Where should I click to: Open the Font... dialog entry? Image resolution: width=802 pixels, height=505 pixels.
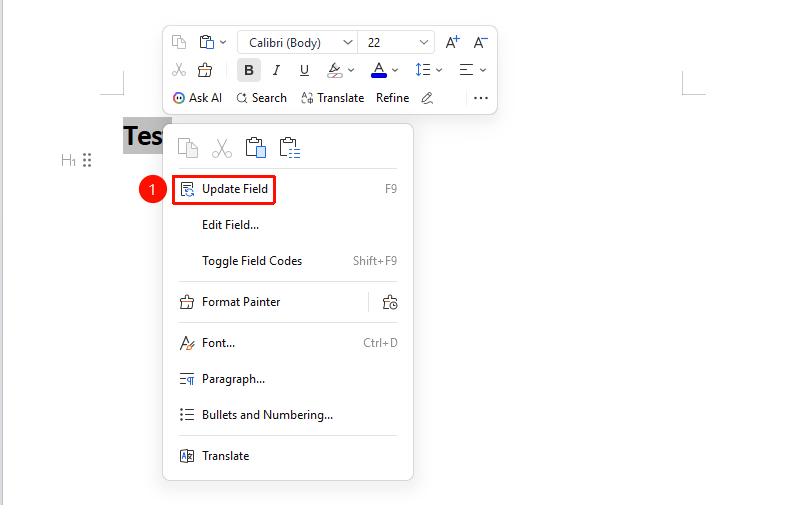tap(288, 343)
